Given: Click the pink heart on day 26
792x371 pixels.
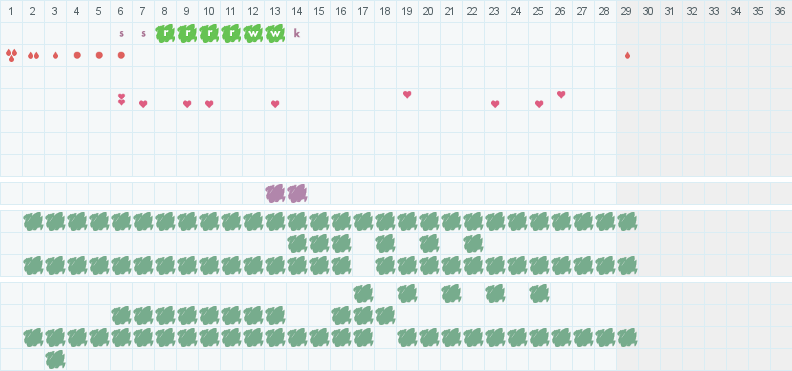Looking at the screenshot, I should [x=561, y=94].
